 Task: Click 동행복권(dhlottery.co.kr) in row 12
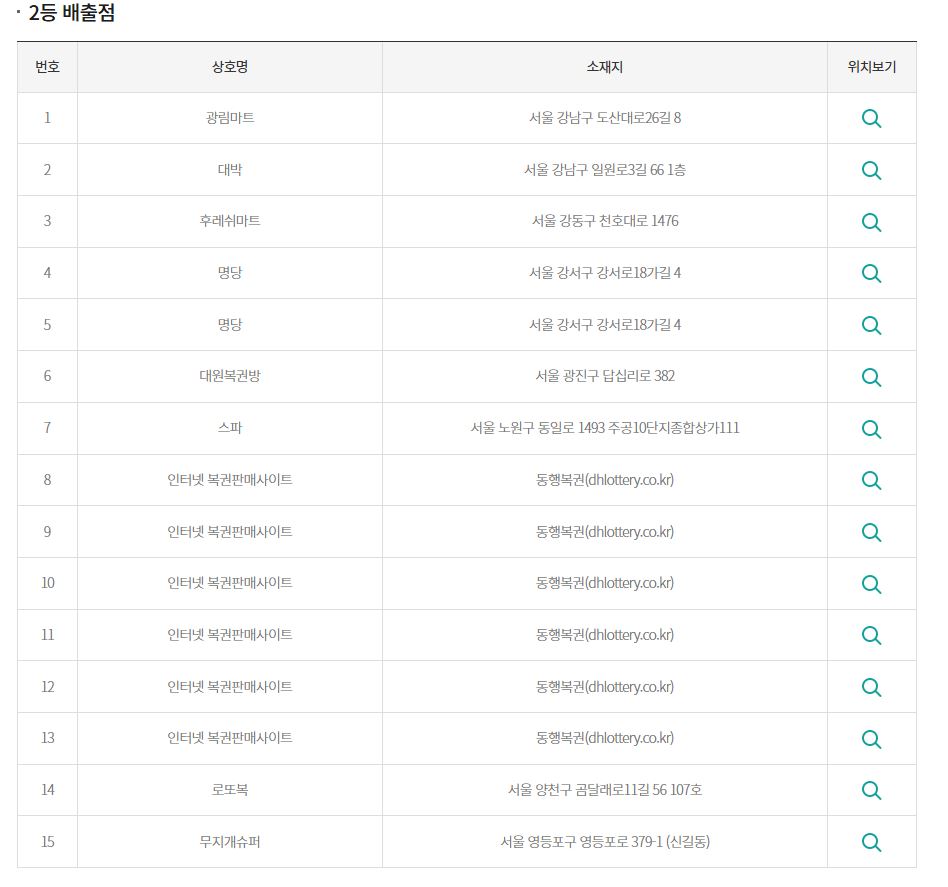pyautogui.click(x=605, y=687)
